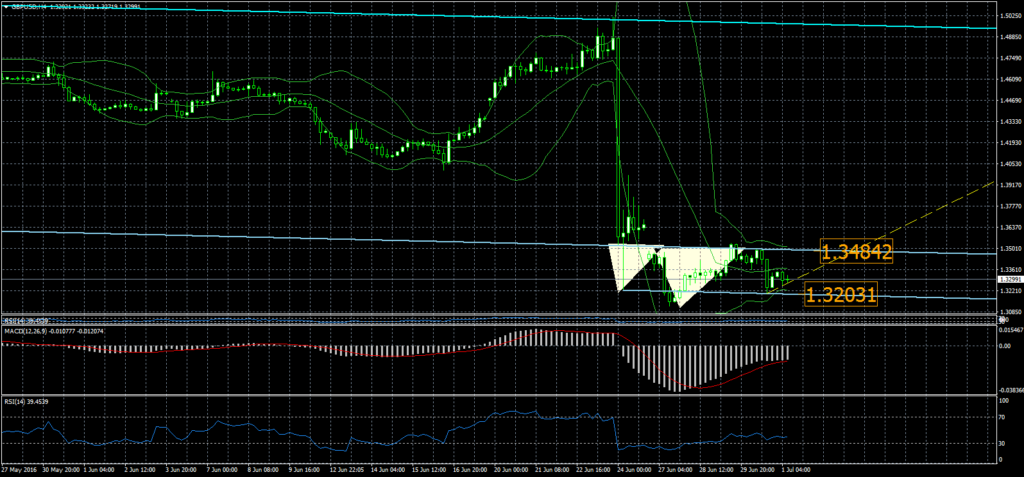Select the left white filled triangle shape

[x=628, y=262]
